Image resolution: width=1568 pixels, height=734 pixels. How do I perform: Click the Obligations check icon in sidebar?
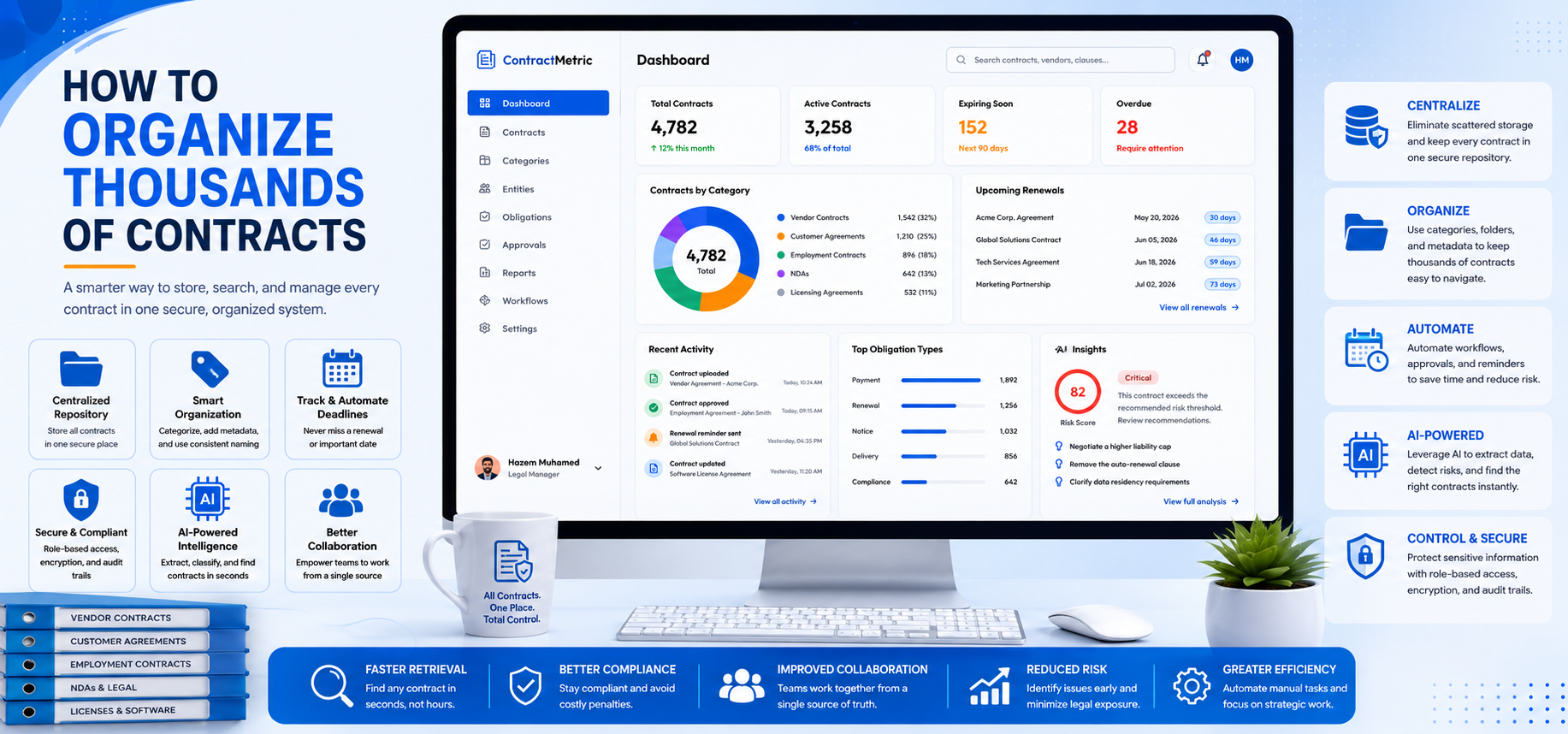(x=485, y=217)
